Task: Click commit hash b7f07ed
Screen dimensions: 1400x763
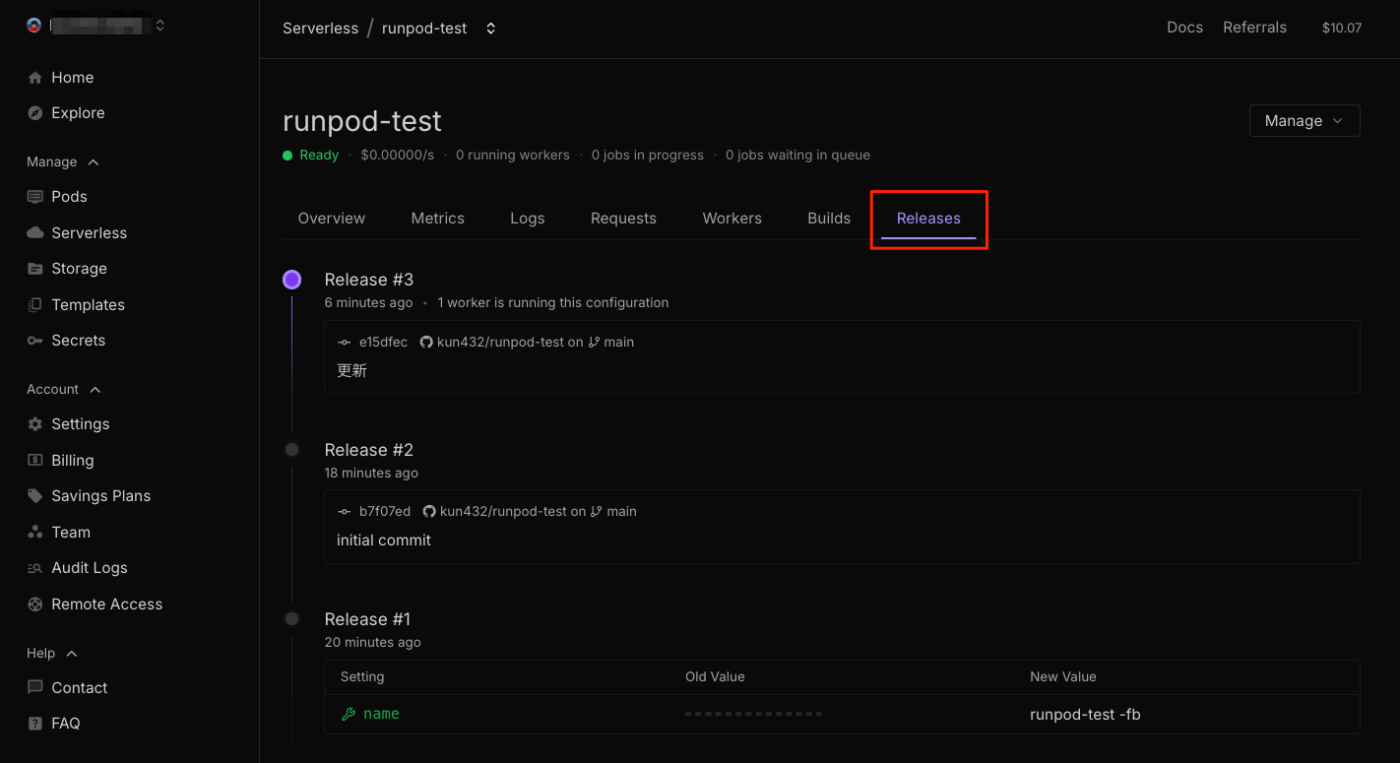Action: 385,511
